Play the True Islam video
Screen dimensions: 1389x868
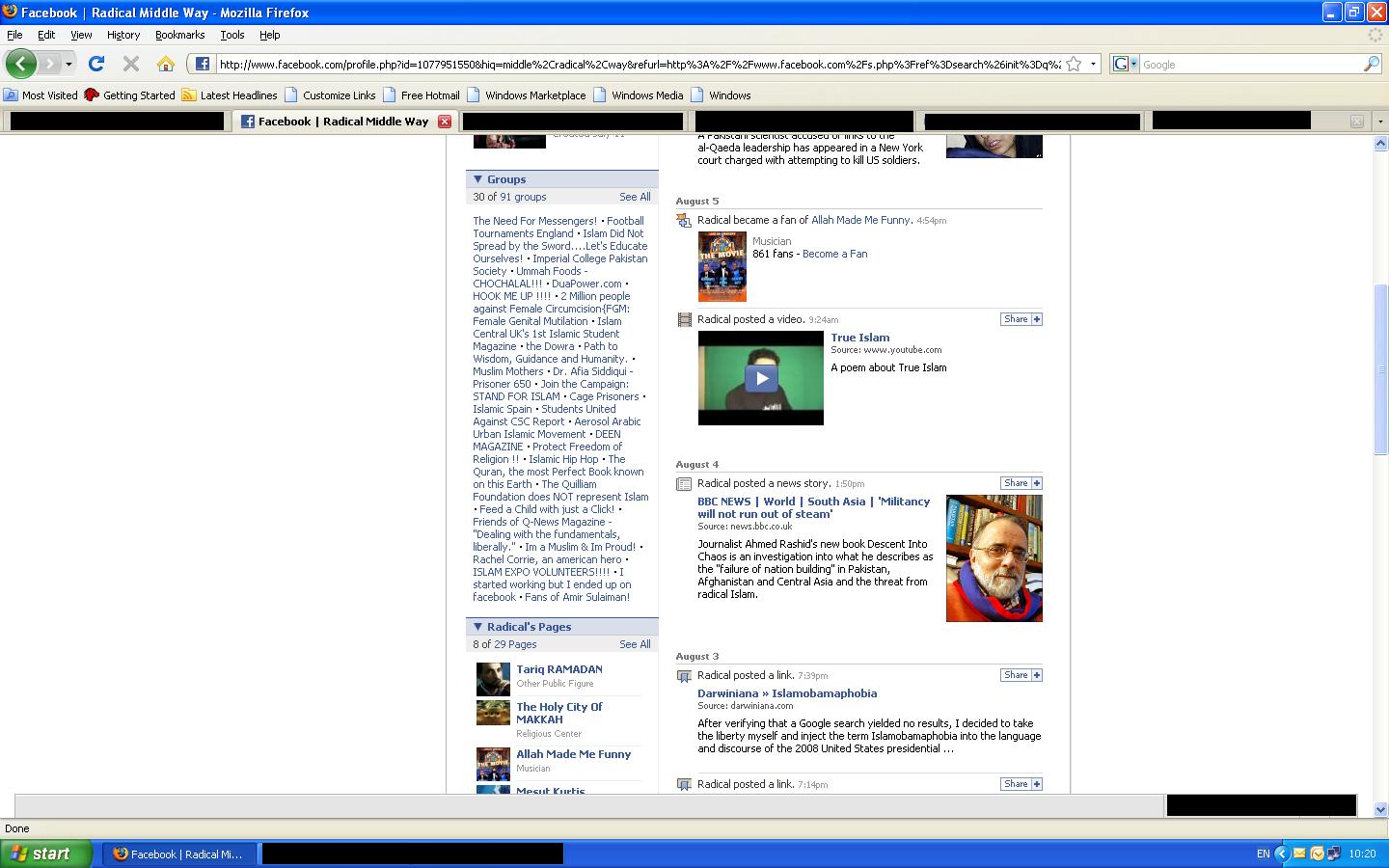pos(761,378)
